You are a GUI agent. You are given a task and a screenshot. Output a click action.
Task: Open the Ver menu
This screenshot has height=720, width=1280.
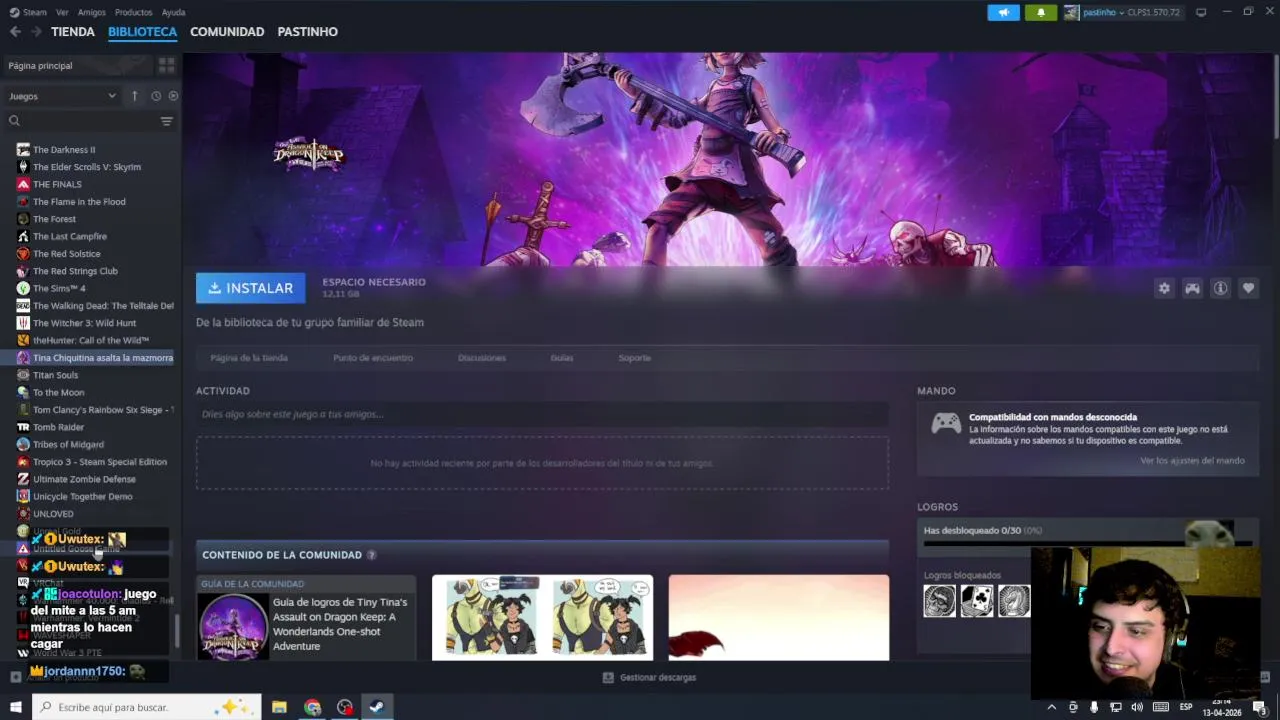(x=62, y=12)
